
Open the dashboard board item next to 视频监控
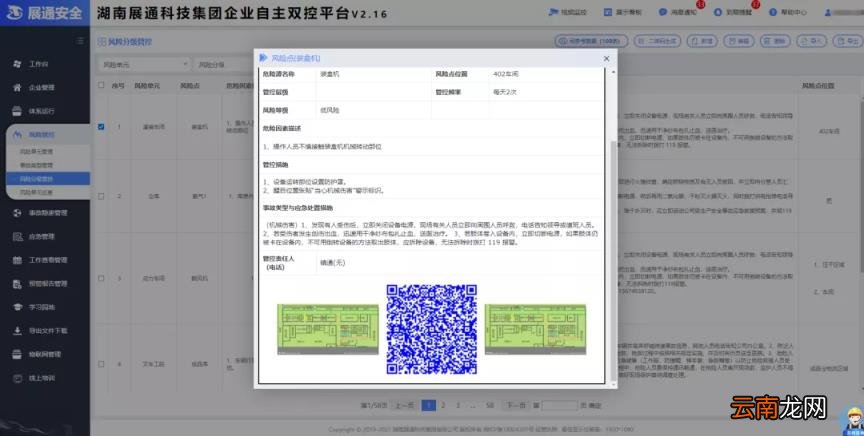(623, 12)
